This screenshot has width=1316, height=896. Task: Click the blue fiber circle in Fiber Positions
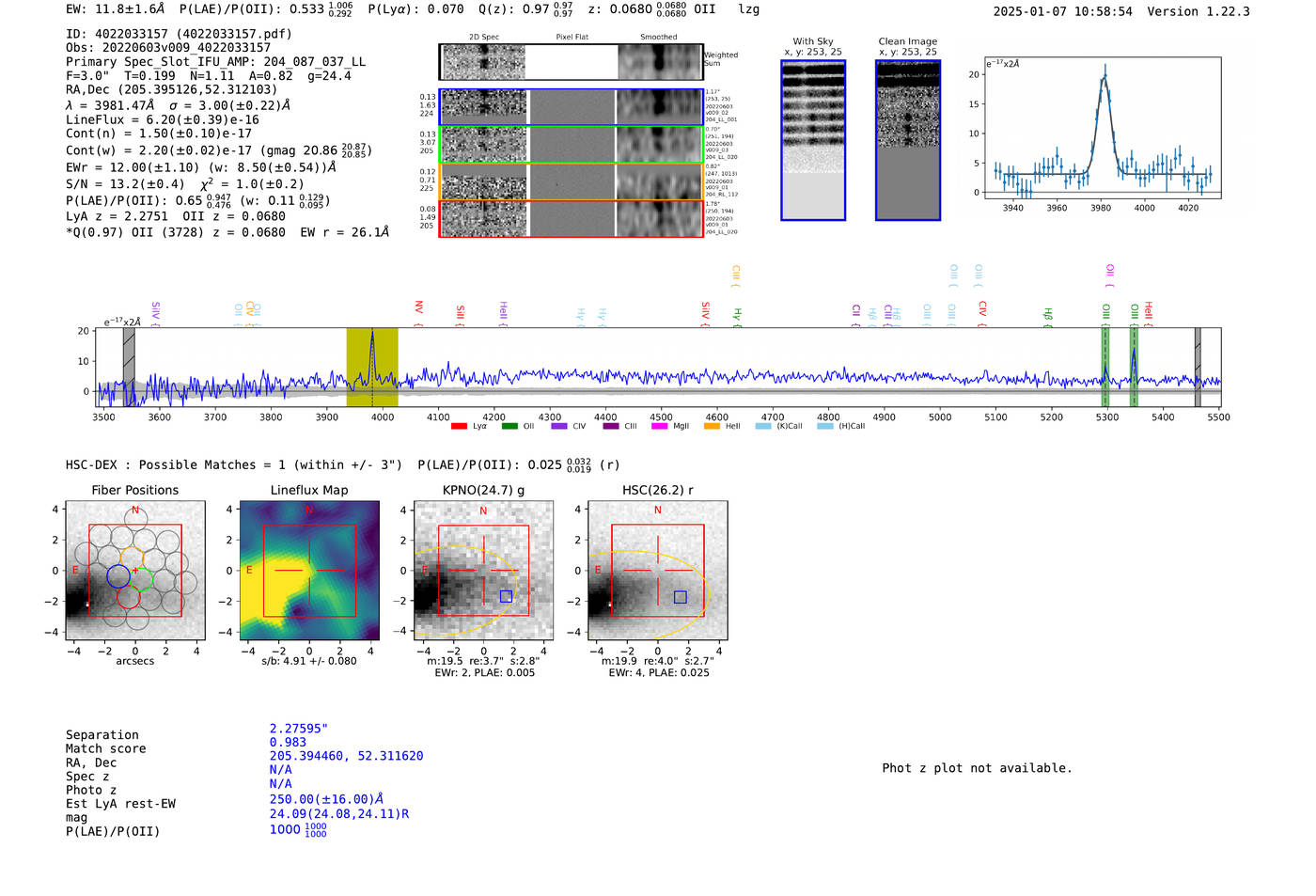coord(118,576)
